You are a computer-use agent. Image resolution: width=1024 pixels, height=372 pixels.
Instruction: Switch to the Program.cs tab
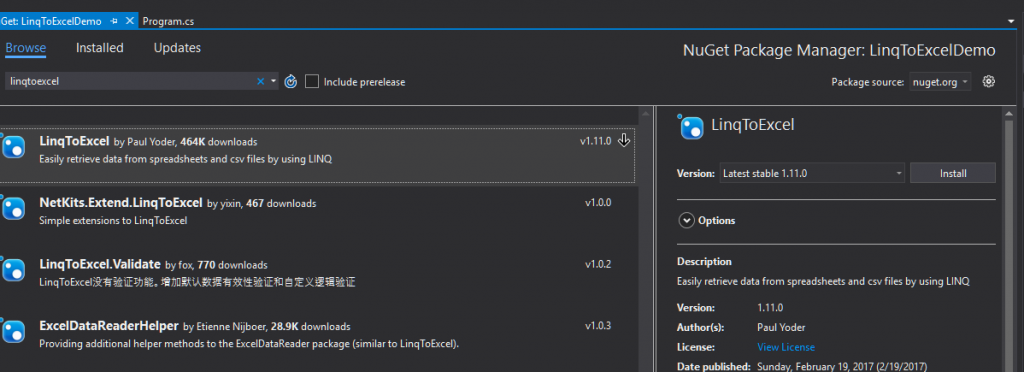tap(168, 22)
